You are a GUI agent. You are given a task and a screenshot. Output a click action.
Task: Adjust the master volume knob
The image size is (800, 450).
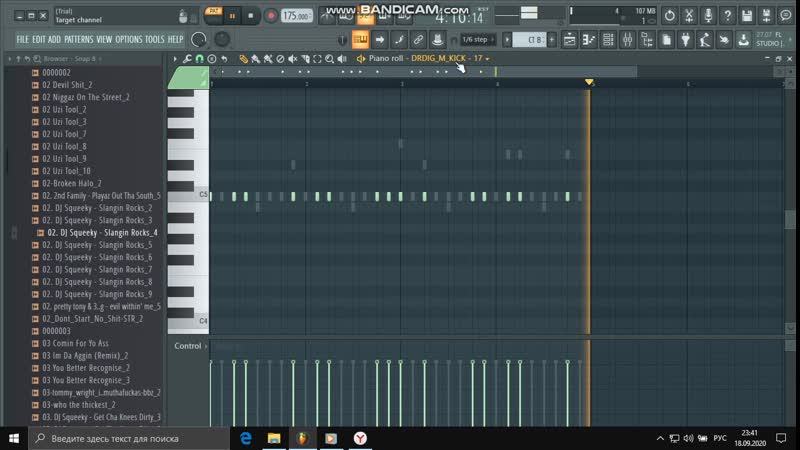198,39
